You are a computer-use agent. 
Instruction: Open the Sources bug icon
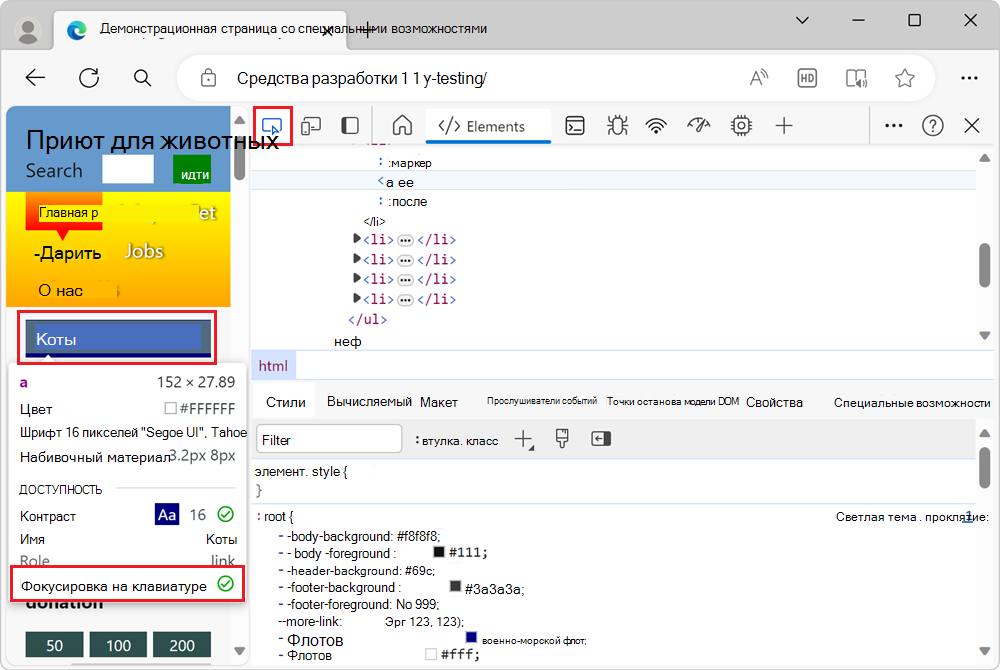(617, 126)
